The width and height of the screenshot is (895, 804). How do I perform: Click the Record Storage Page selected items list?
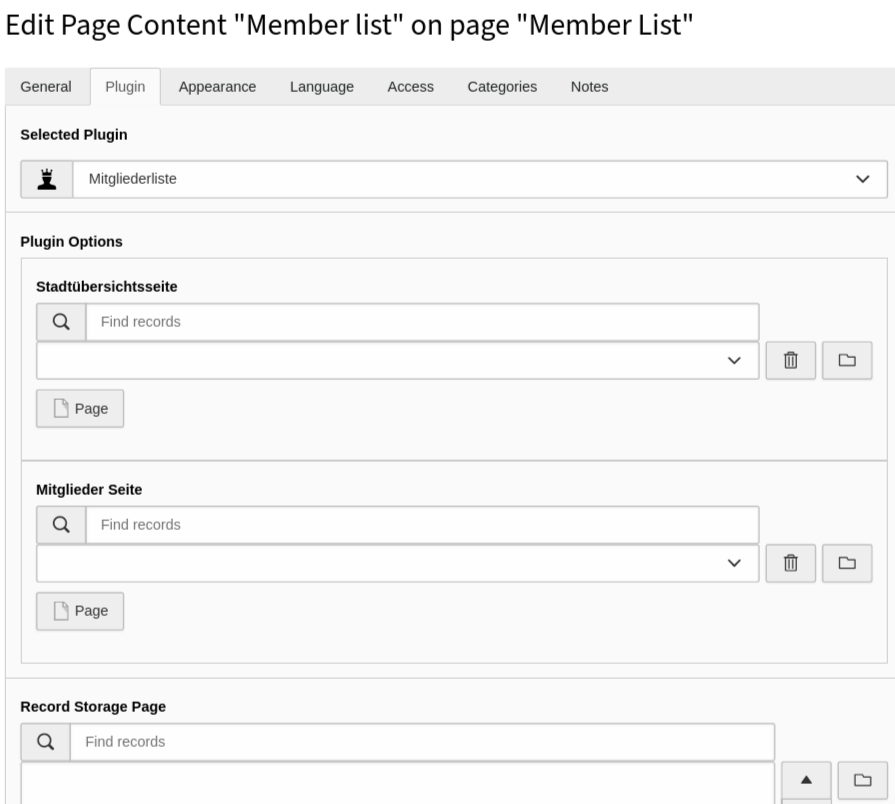398,783
